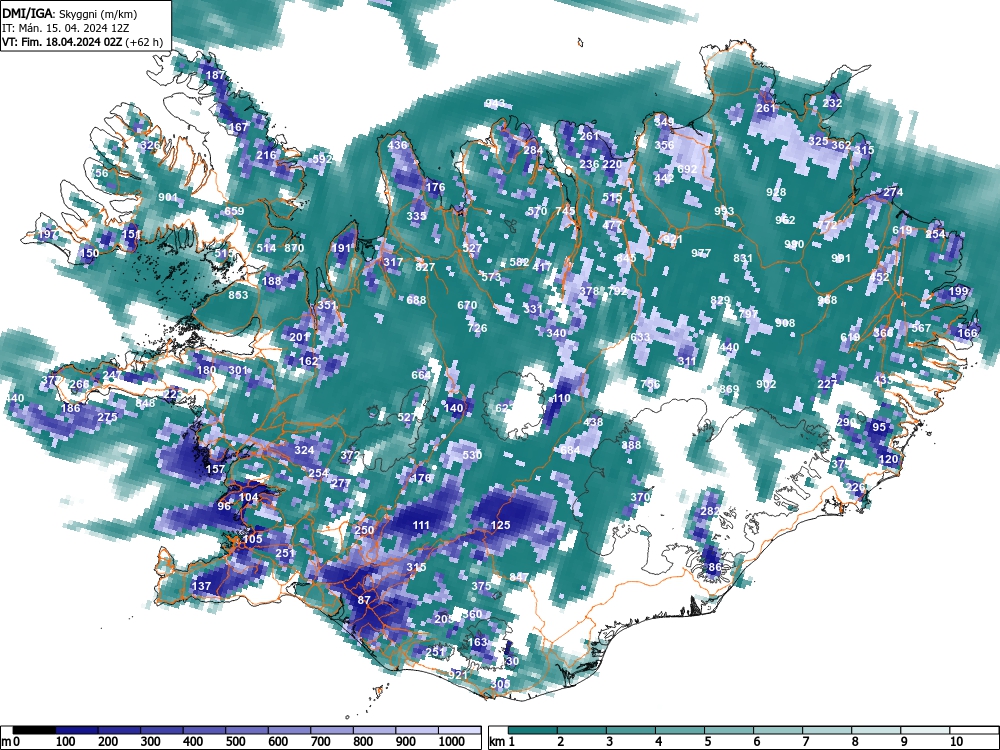The width and height of the screenshot is (1000, 750).
Task: Select the map value 157 in the southwest
Action: 215,469
